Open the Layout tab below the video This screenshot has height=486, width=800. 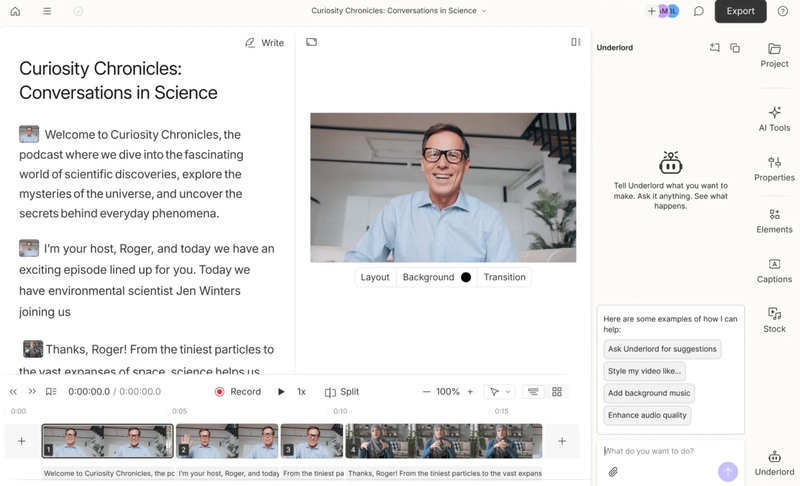(x=375, y=277)
